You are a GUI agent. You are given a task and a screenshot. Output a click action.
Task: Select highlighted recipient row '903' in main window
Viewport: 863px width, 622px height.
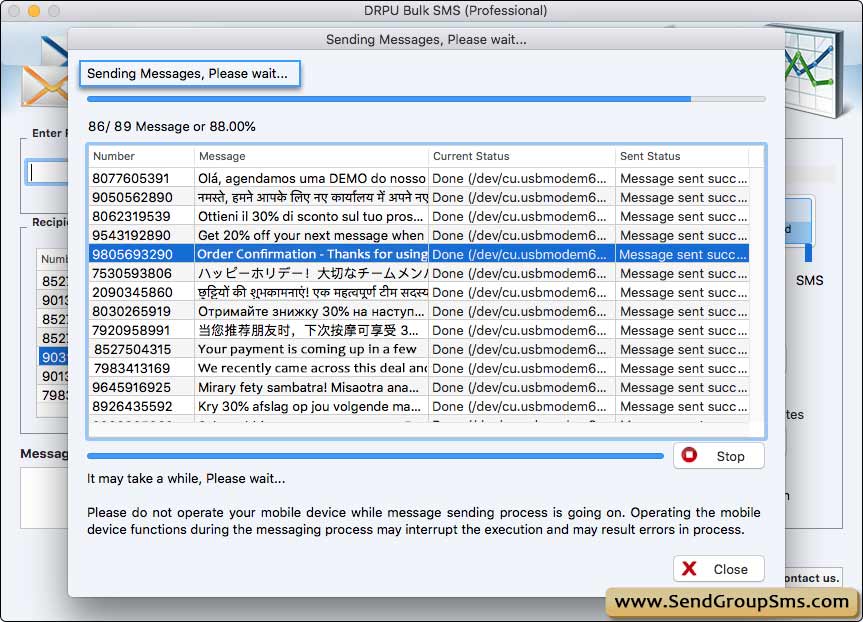53,357
